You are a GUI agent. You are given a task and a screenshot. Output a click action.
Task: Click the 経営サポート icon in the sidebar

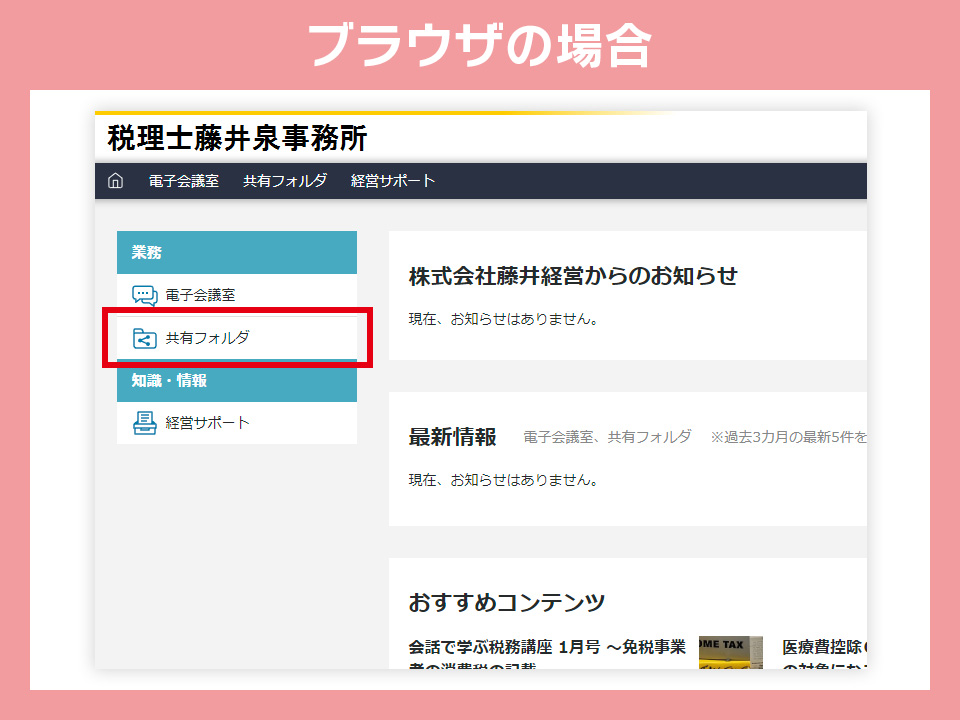[145, 423]
